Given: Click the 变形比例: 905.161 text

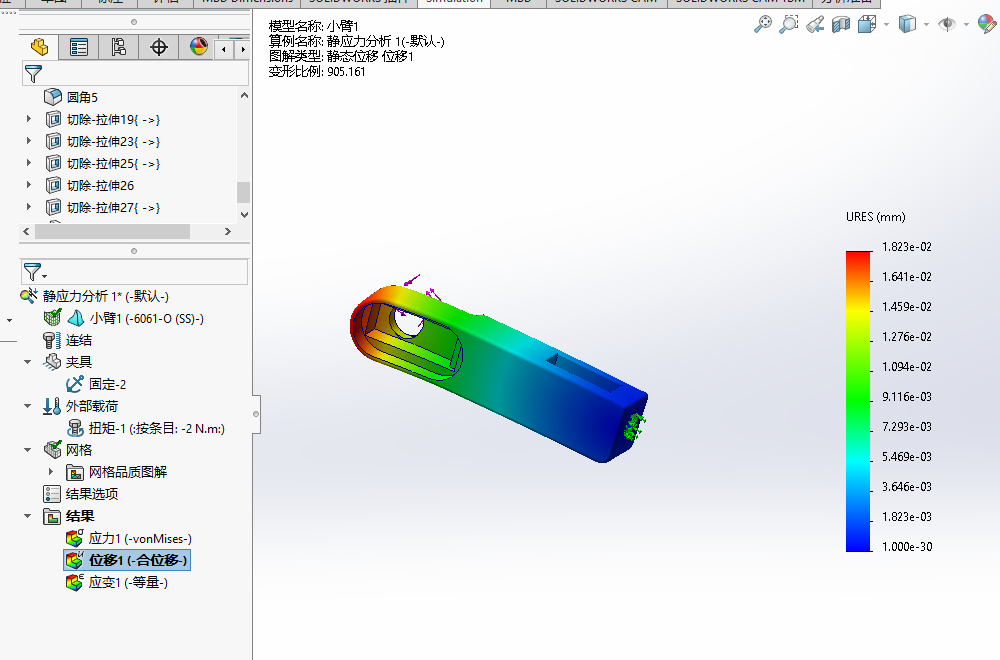Looking at the screenshot, I should tap(317, 71).
